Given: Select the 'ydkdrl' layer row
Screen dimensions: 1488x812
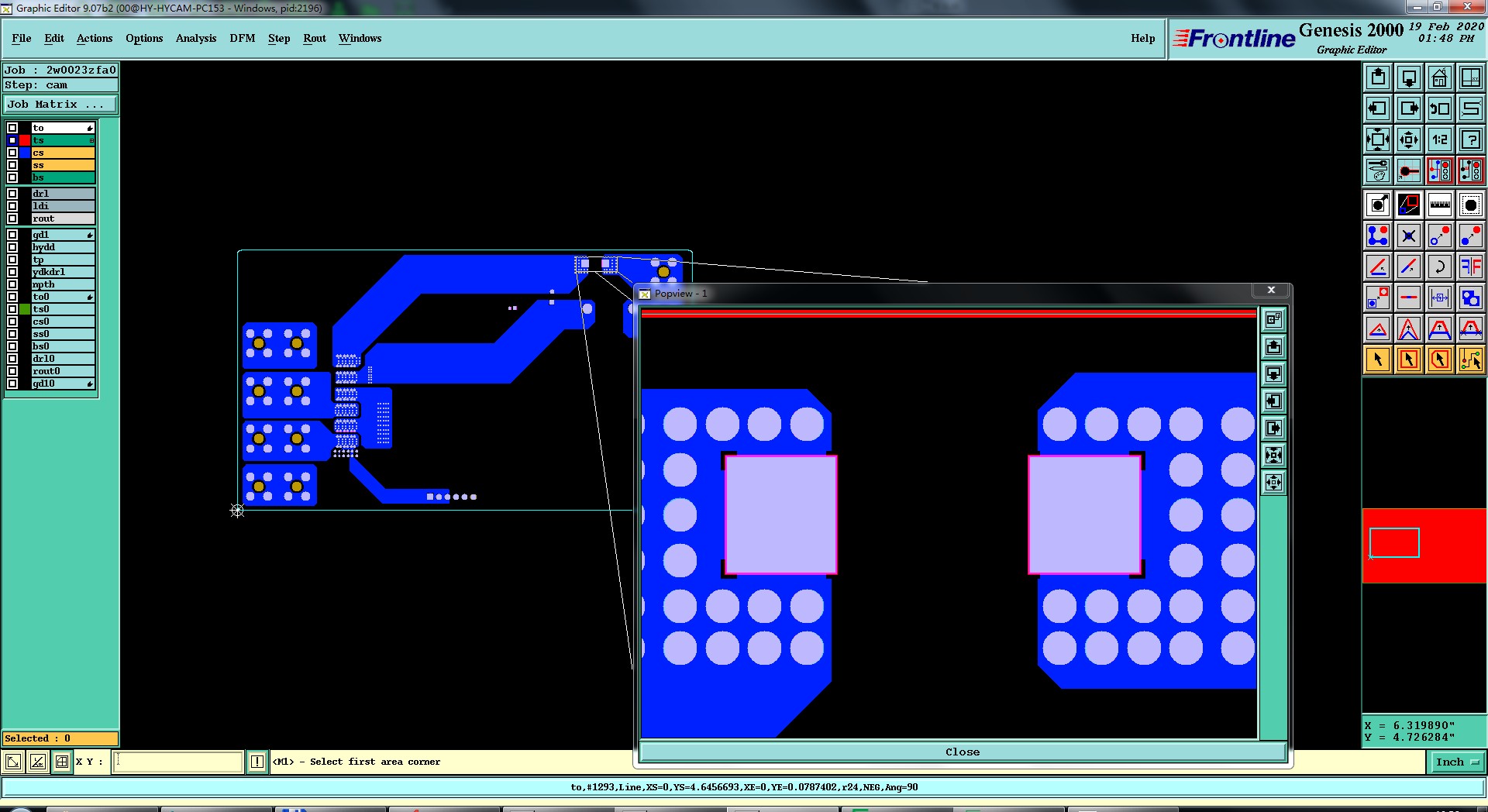Looking at the screenshot, I should coord(63,272).
